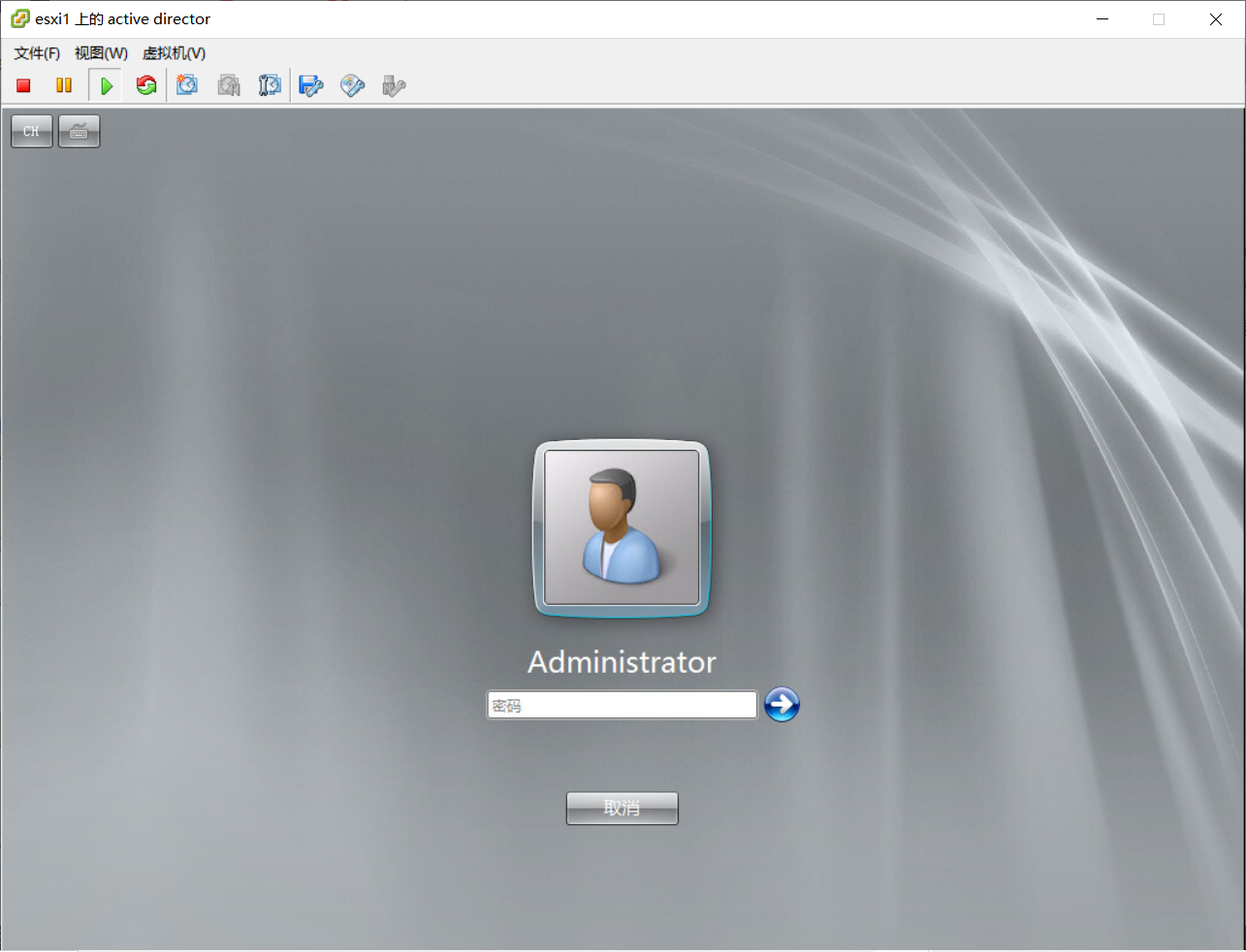Click the CH input language button
1246x952 pixels.
32,131
